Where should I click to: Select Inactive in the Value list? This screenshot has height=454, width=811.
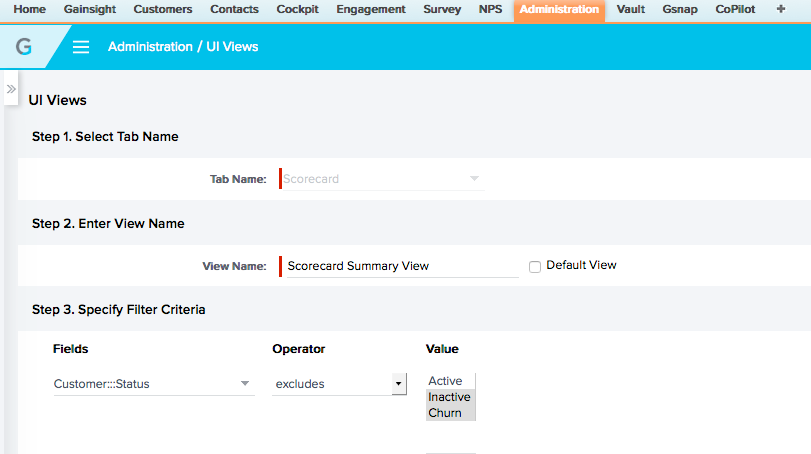[450, 397]
